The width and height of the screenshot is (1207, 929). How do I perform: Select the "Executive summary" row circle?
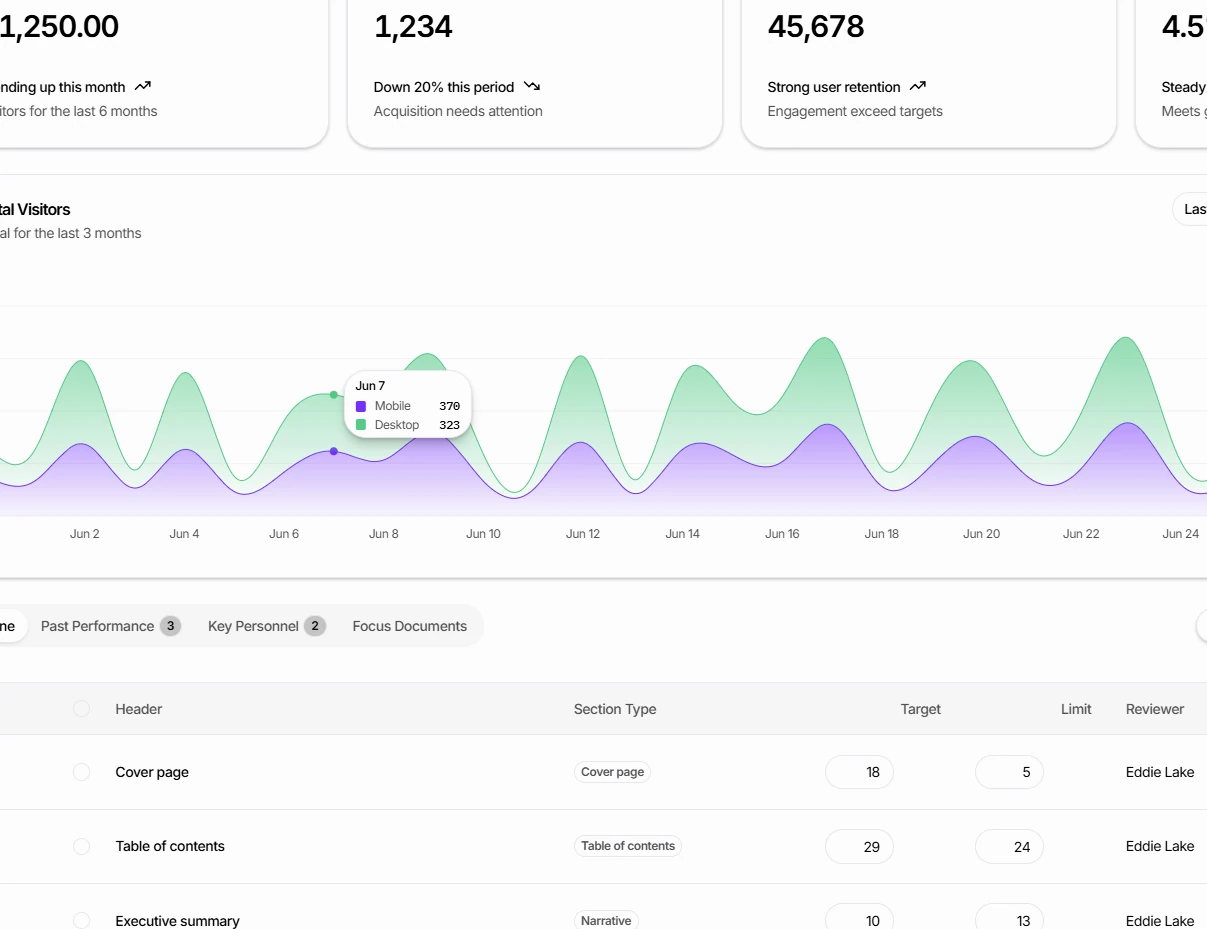pyautogui.click(x=81, y=919)
